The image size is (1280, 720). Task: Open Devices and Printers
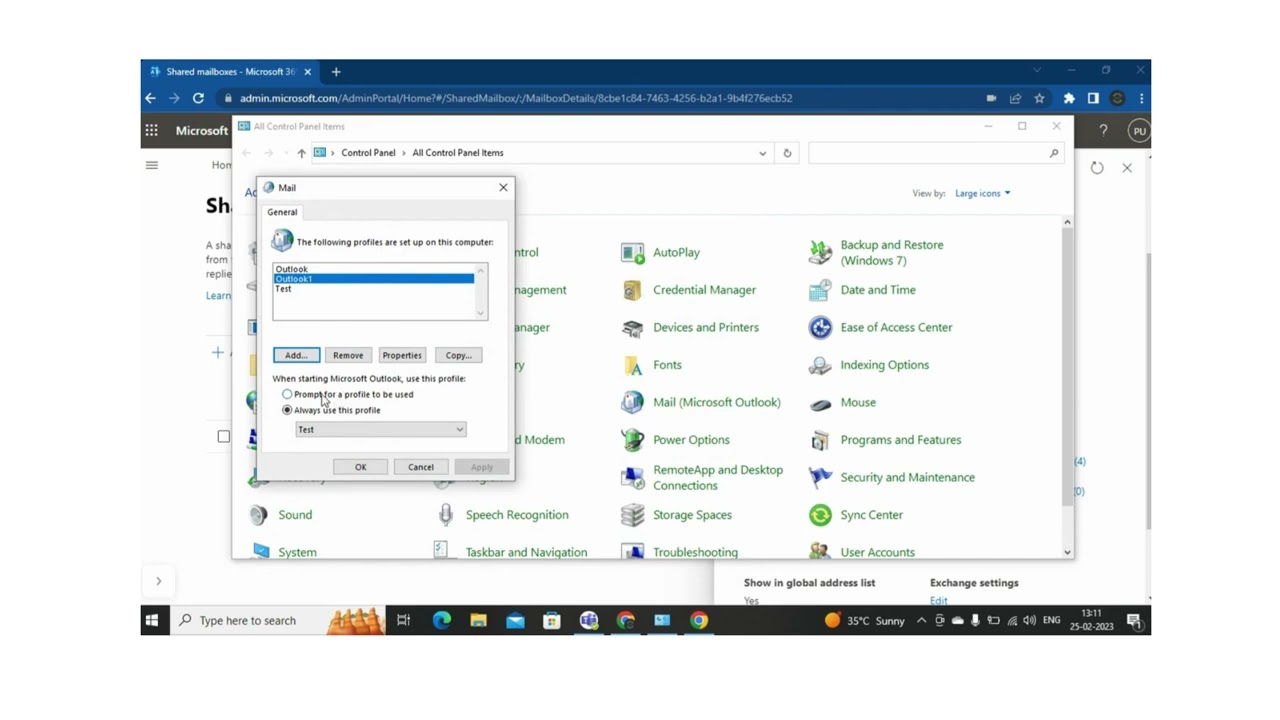coord(689,328)
